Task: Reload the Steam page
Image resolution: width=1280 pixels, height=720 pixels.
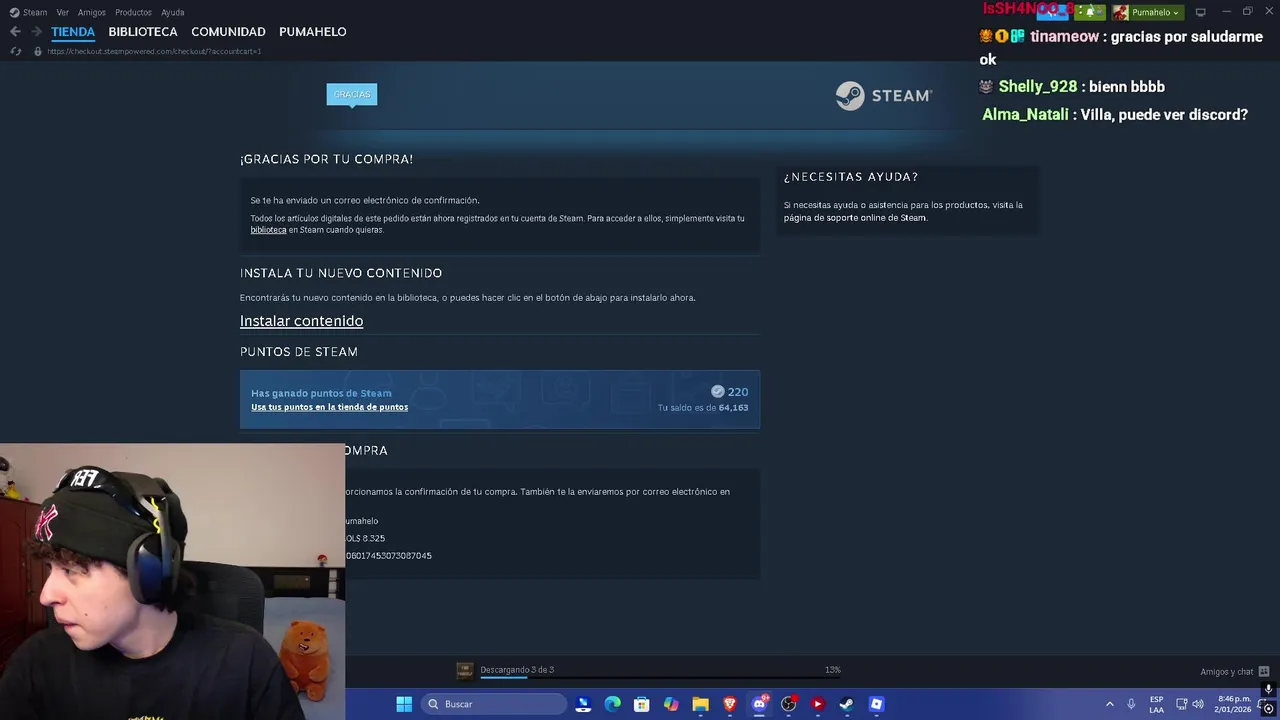Action: [15, 51]
